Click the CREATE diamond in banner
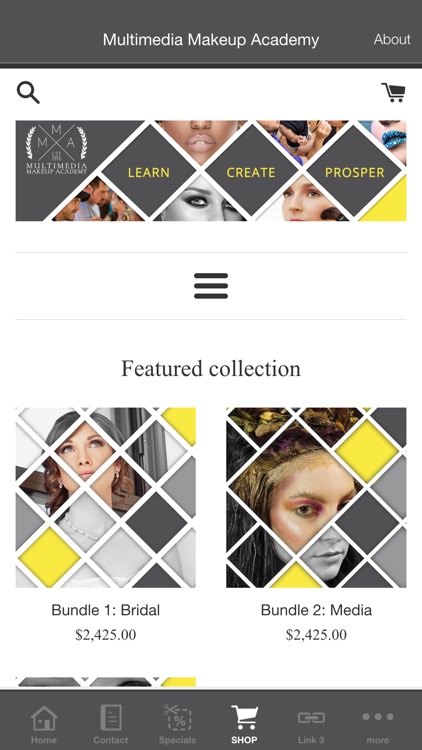Image resolution: width=422 pixels, height=750 pixels. [x=251, y=172]
